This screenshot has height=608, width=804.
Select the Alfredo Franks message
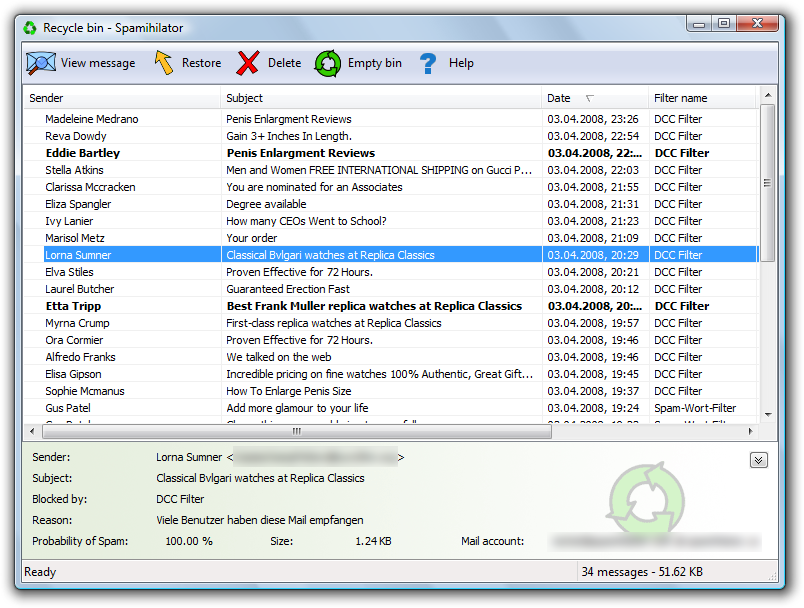pos(391,357)
